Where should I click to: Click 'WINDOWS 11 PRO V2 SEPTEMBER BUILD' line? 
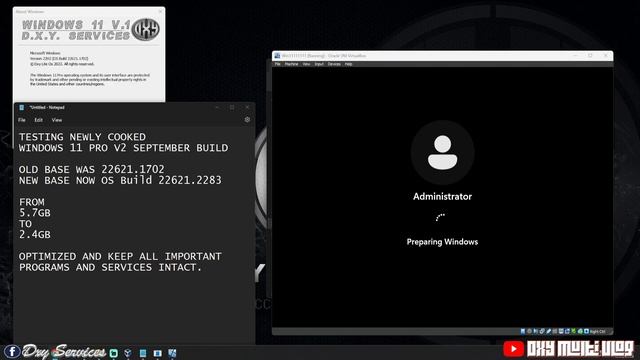123,148
